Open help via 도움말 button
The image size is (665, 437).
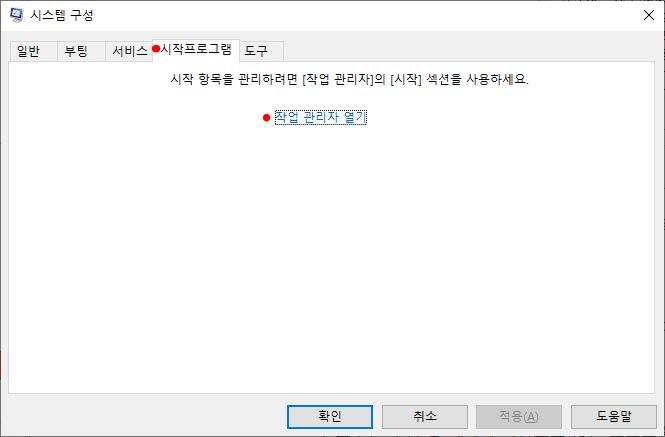click(x=614, y=417)
